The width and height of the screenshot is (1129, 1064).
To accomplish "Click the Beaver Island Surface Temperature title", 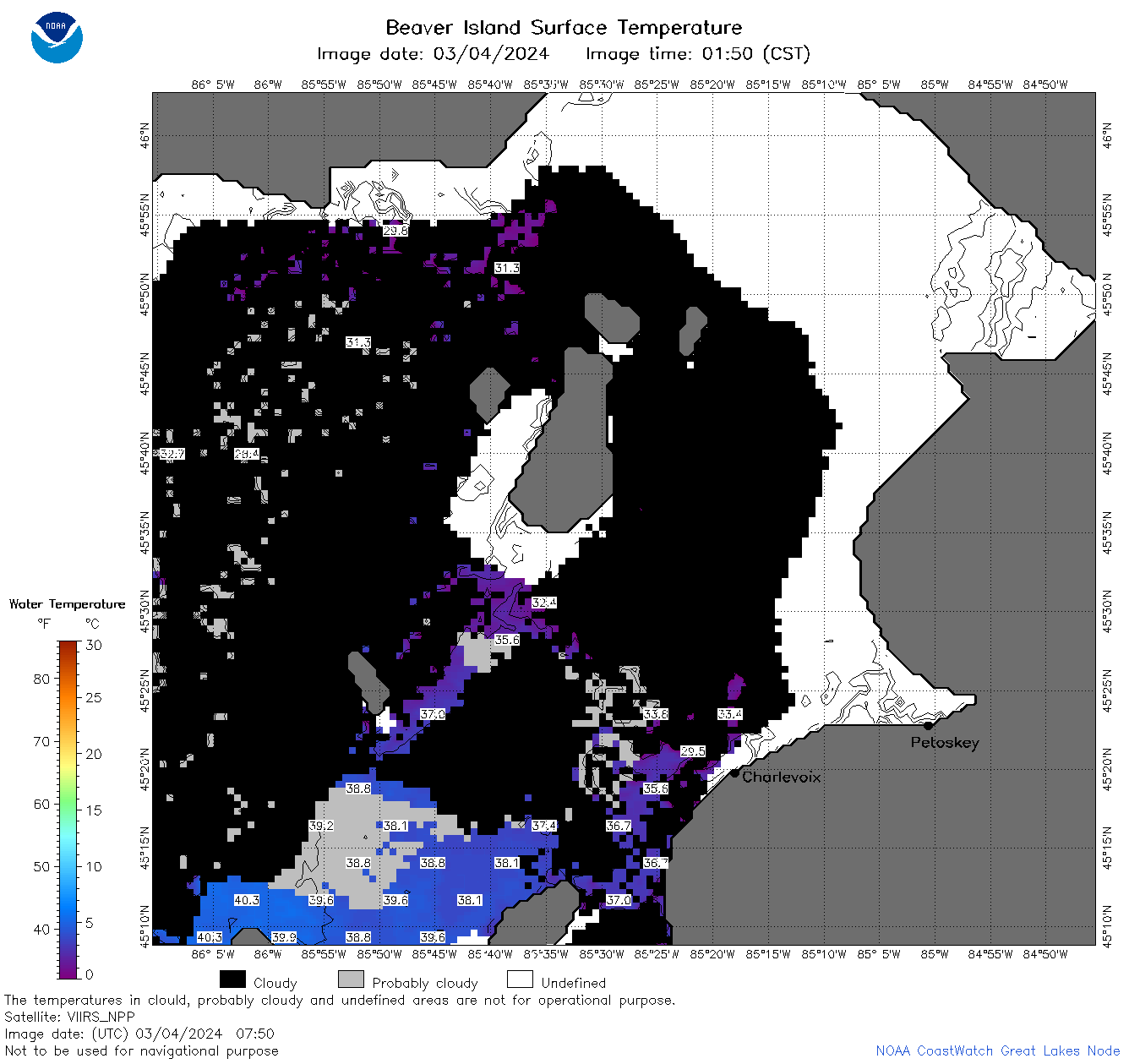I will tap(564, 27).
